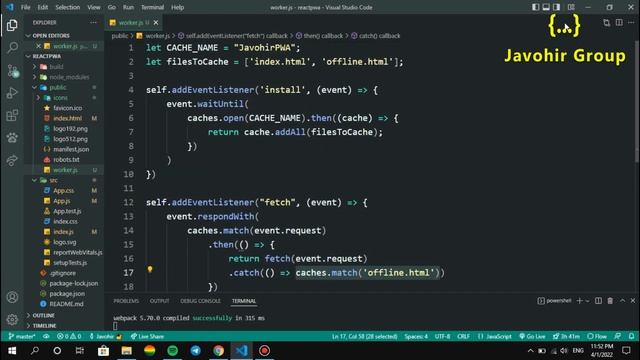Toggle Primary Side Bar layout icon
This screenshot has width=640, height=360.
tap(536, 7)
